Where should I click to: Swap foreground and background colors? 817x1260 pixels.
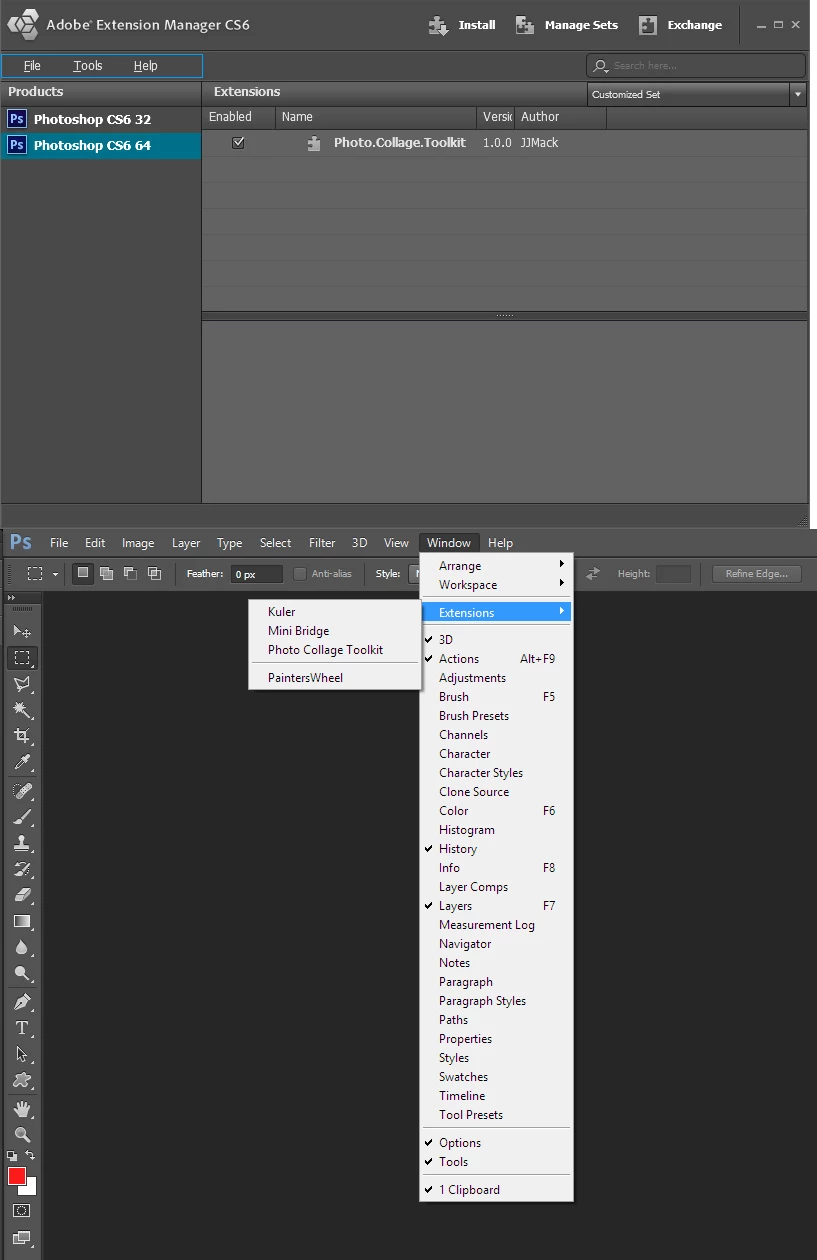(30, 1156)
